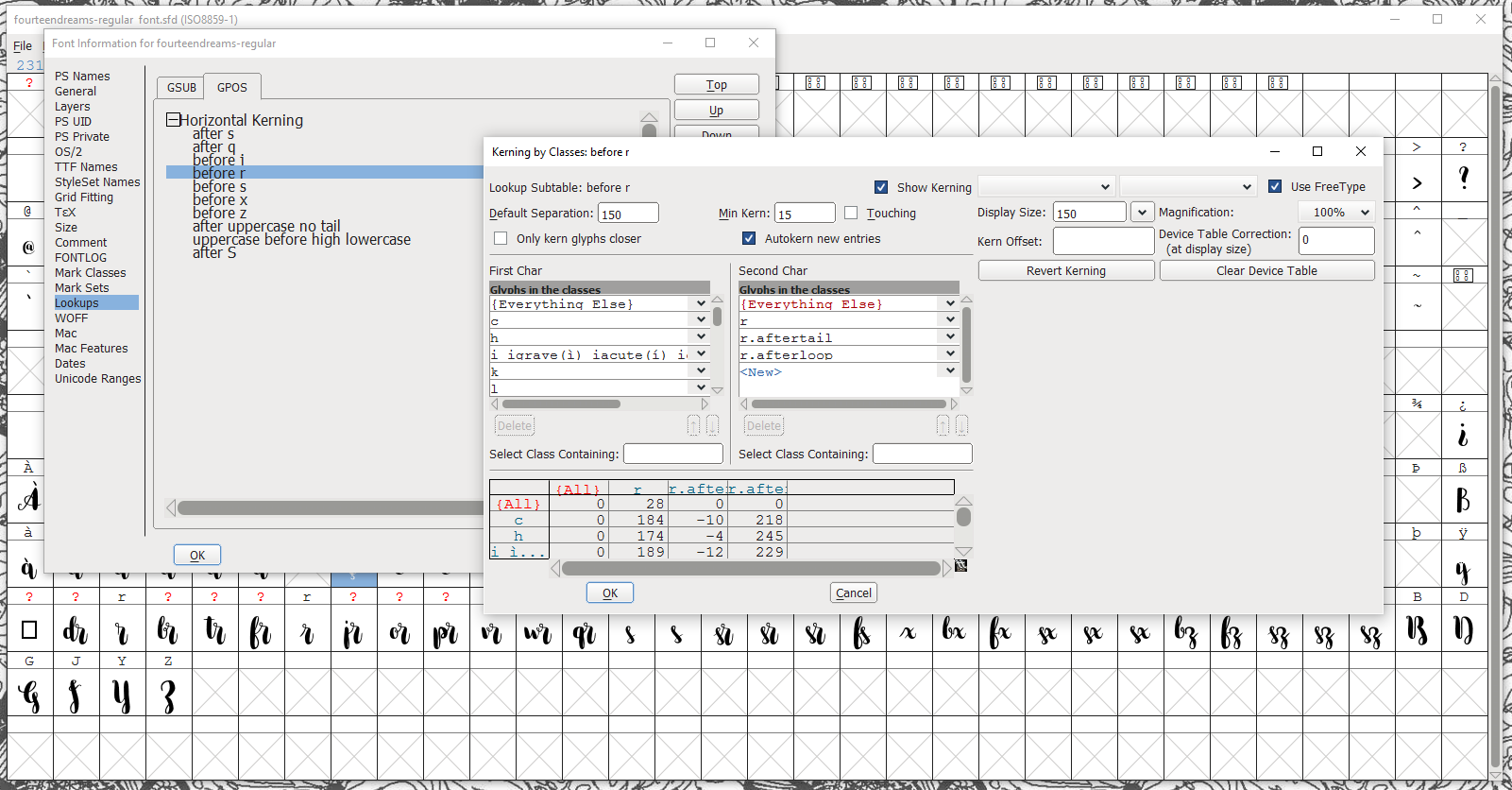This screenshot has width=1512, height=790.
Task: Click the Clear Device Table button
Action: 1266,271
